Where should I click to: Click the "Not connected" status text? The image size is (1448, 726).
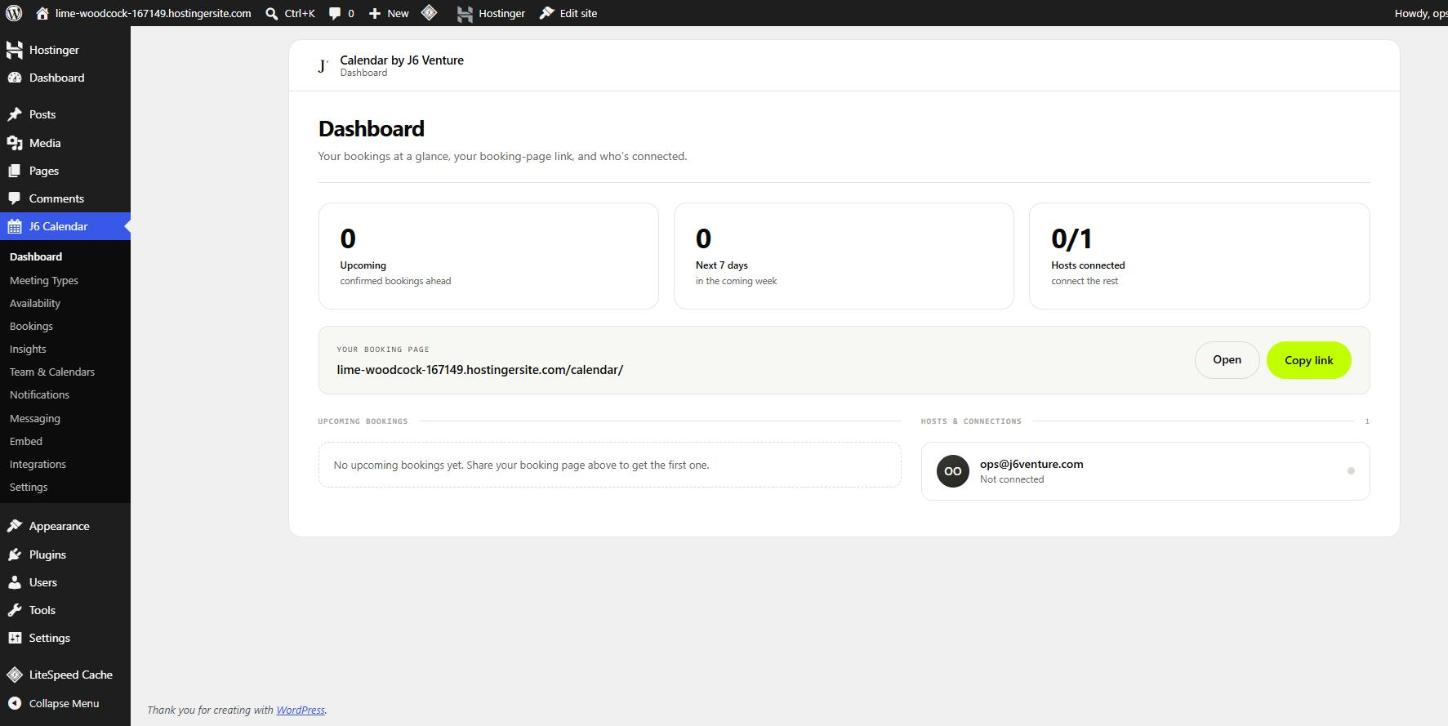[1012, 480]
